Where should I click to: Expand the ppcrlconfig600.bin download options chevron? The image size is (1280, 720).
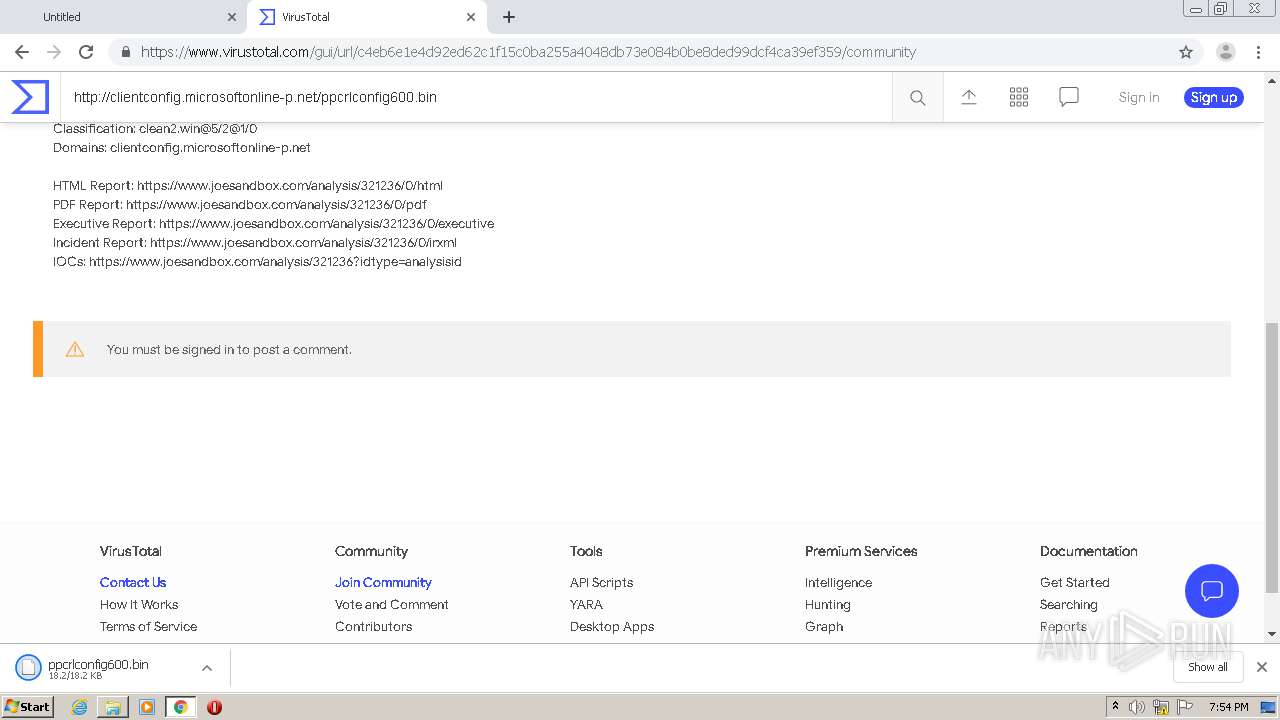(x=207, y=668)
